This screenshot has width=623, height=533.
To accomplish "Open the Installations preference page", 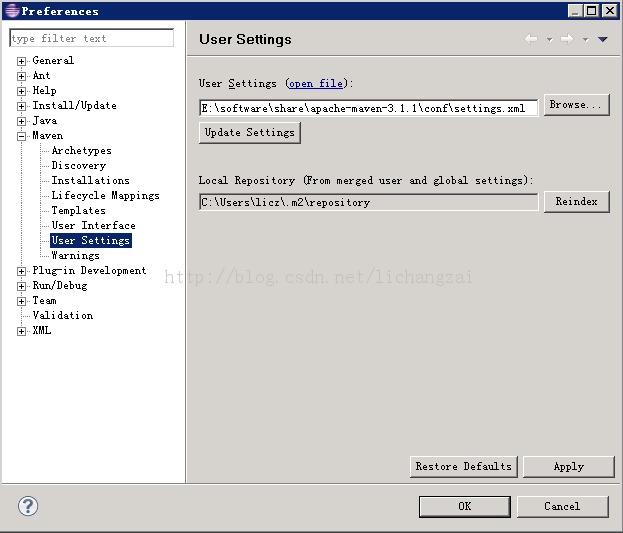I will (90, 181).
